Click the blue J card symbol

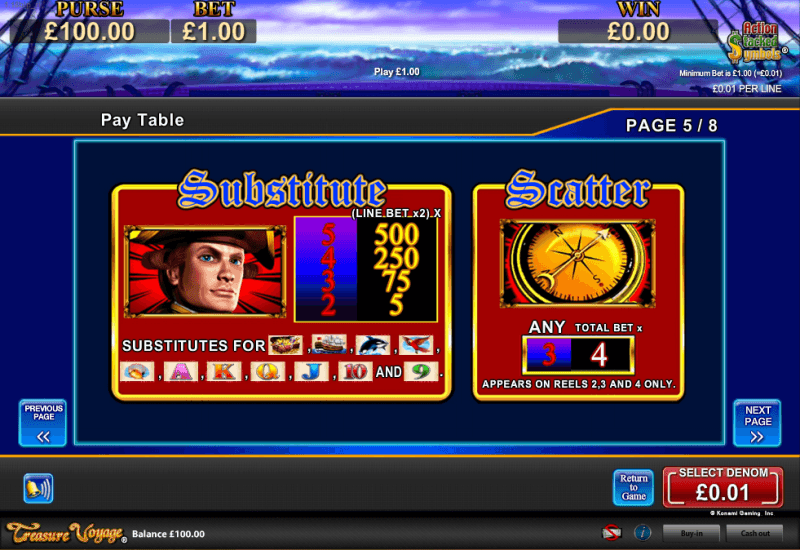(312, 371)
